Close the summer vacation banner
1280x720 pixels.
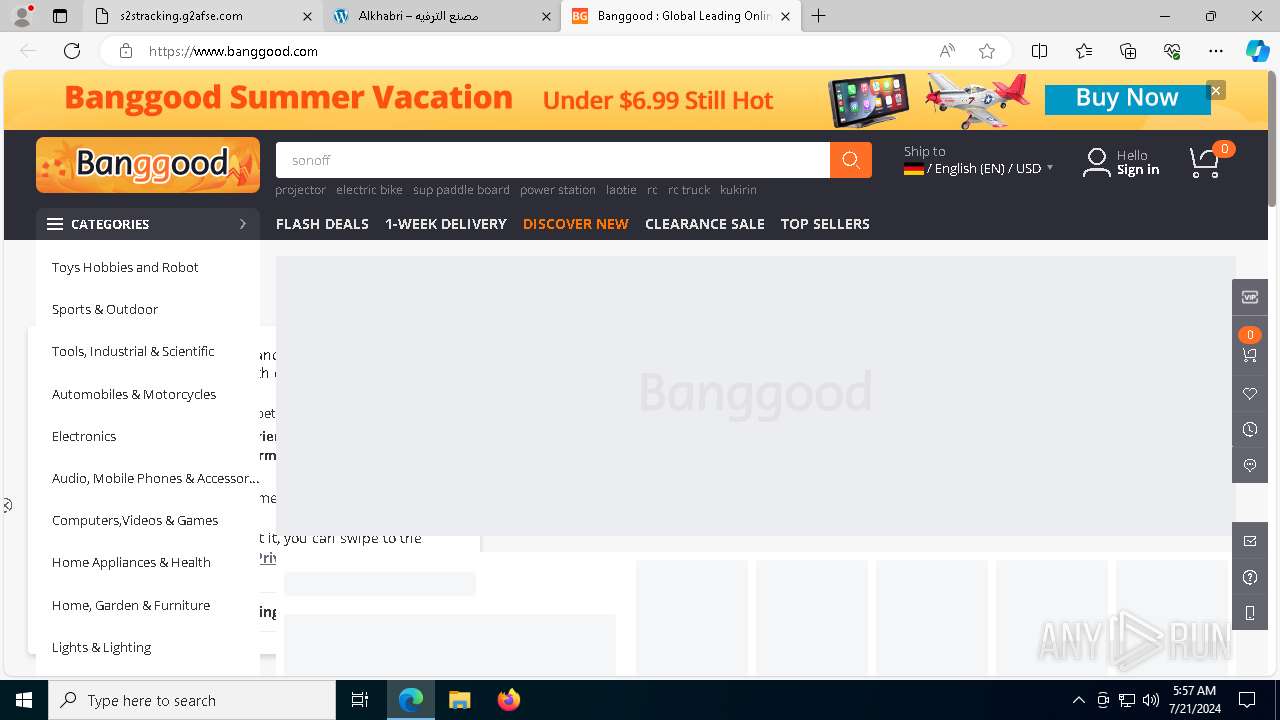point(1216,90)
